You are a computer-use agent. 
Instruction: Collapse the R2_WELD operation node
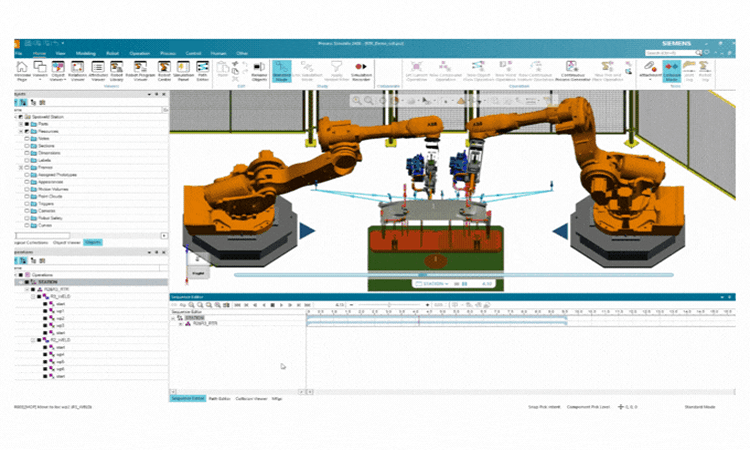(x=33, y=340)
